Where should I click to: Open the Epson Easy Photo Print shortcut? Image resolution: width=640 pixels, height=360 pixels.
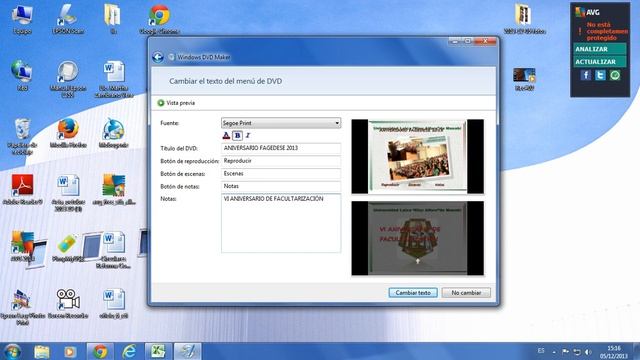pyautogui.click(x=22, y=307)
